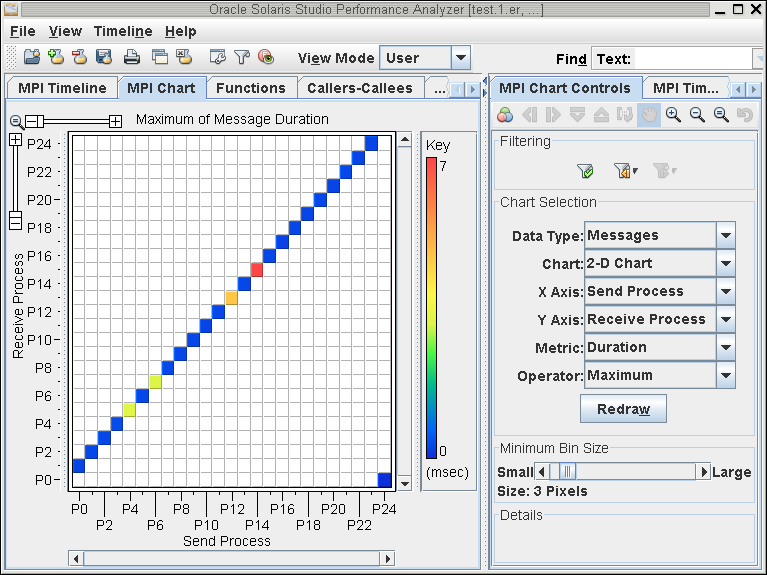Open the Timeline menu
The image size is (767, 575).
(123, 31)
